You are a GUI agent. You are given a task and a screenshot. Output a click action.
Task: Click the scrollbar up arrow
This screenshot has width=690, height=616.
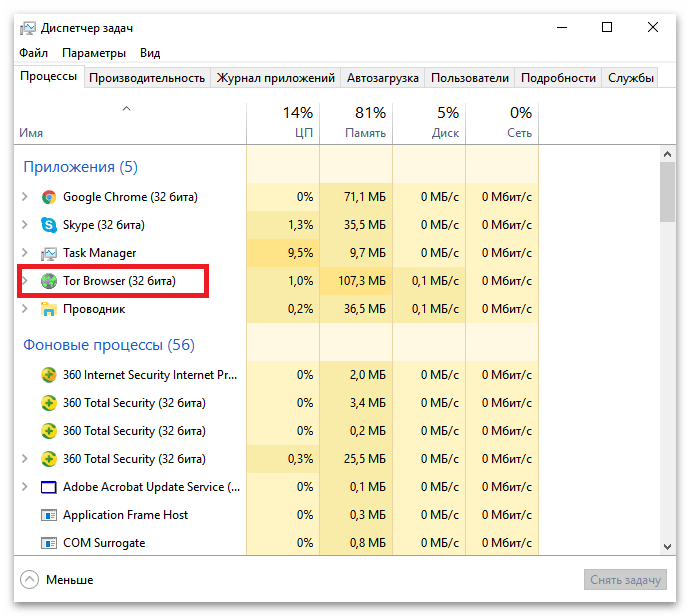(x=668, y=154)
